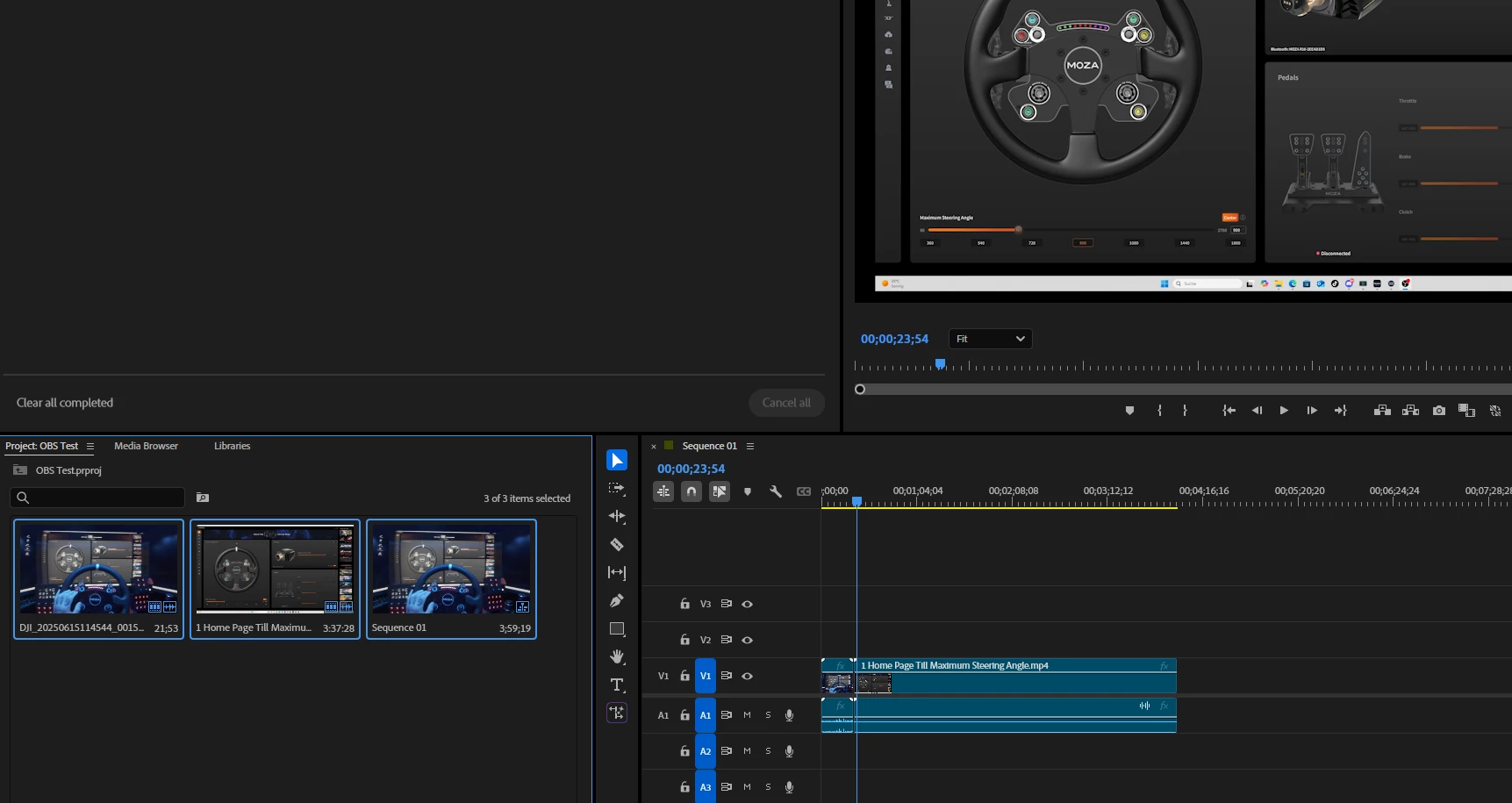Open timeline display settings wrench

coord(776,491)
